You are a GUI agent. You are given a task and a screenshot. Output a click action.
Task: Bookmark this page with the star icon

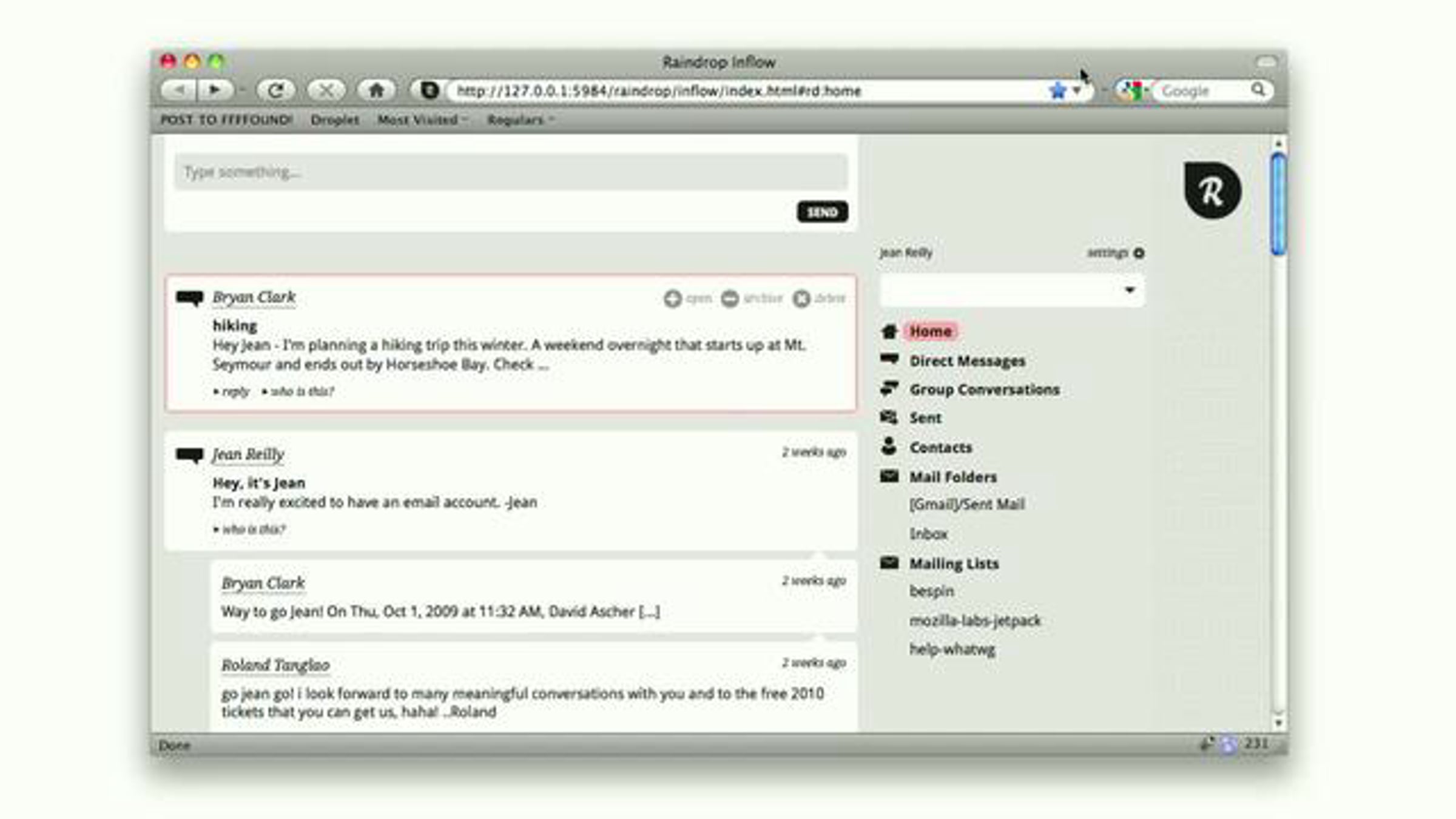tap(1057, 90)
